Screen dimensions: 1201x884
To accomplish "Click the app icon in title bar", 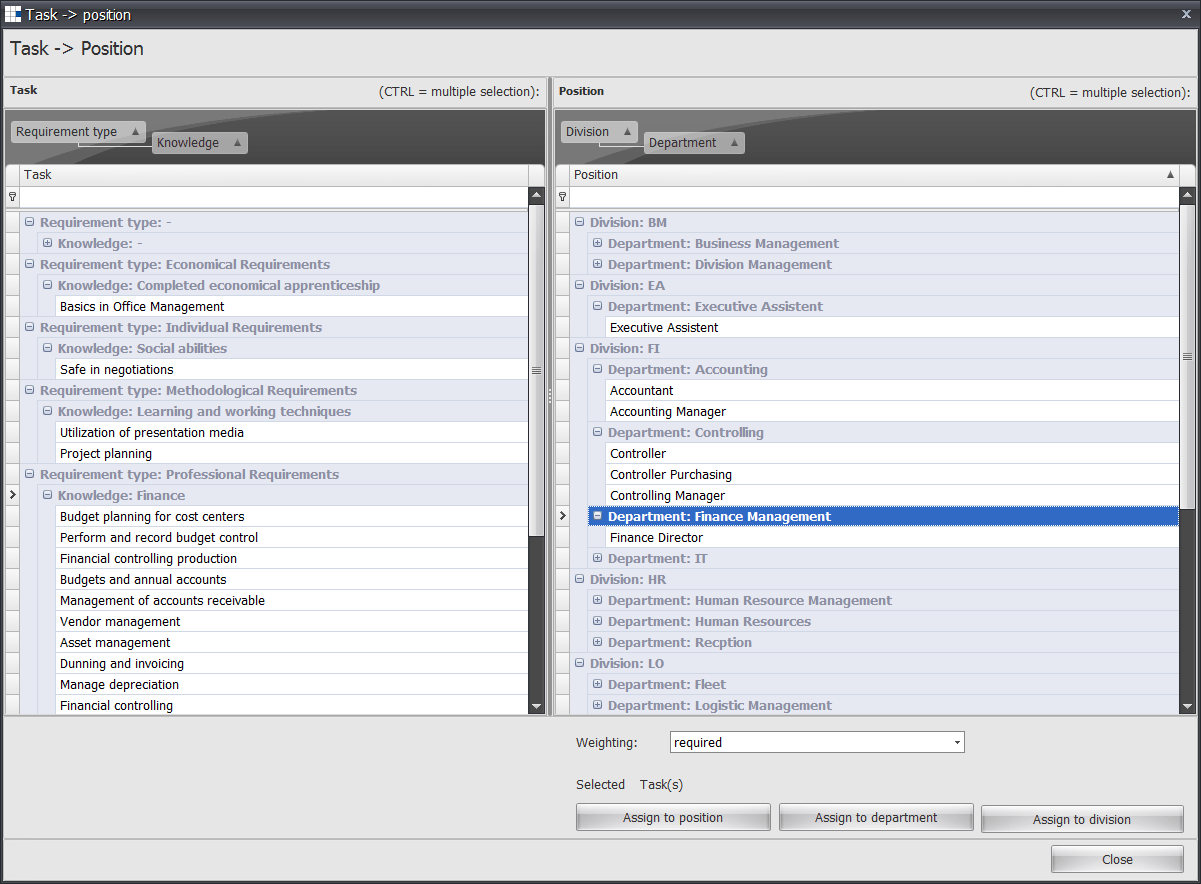I will 13,14.
